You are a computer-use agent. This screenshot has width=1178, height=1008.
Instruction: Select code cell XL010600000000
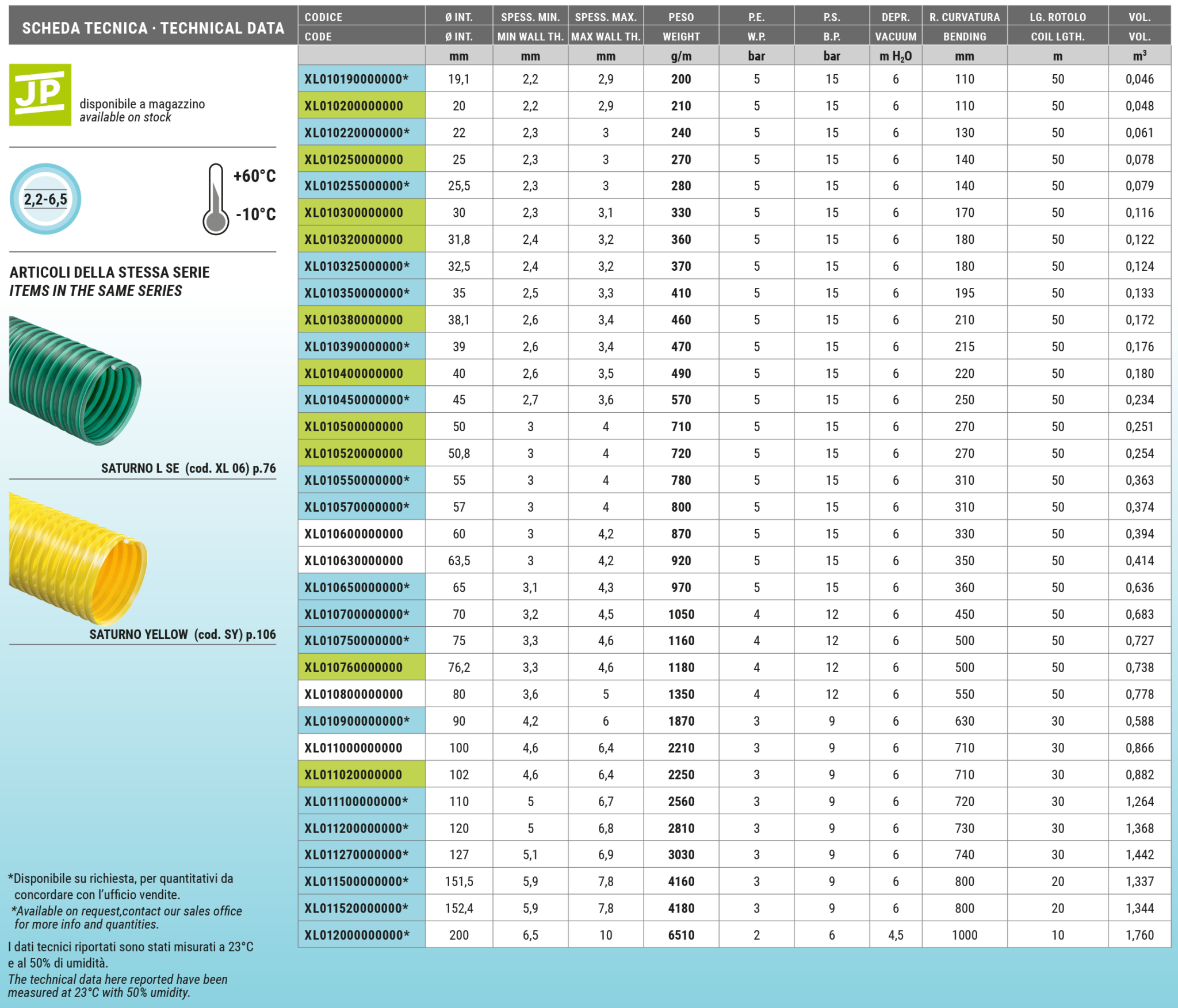tap(361, 534)
